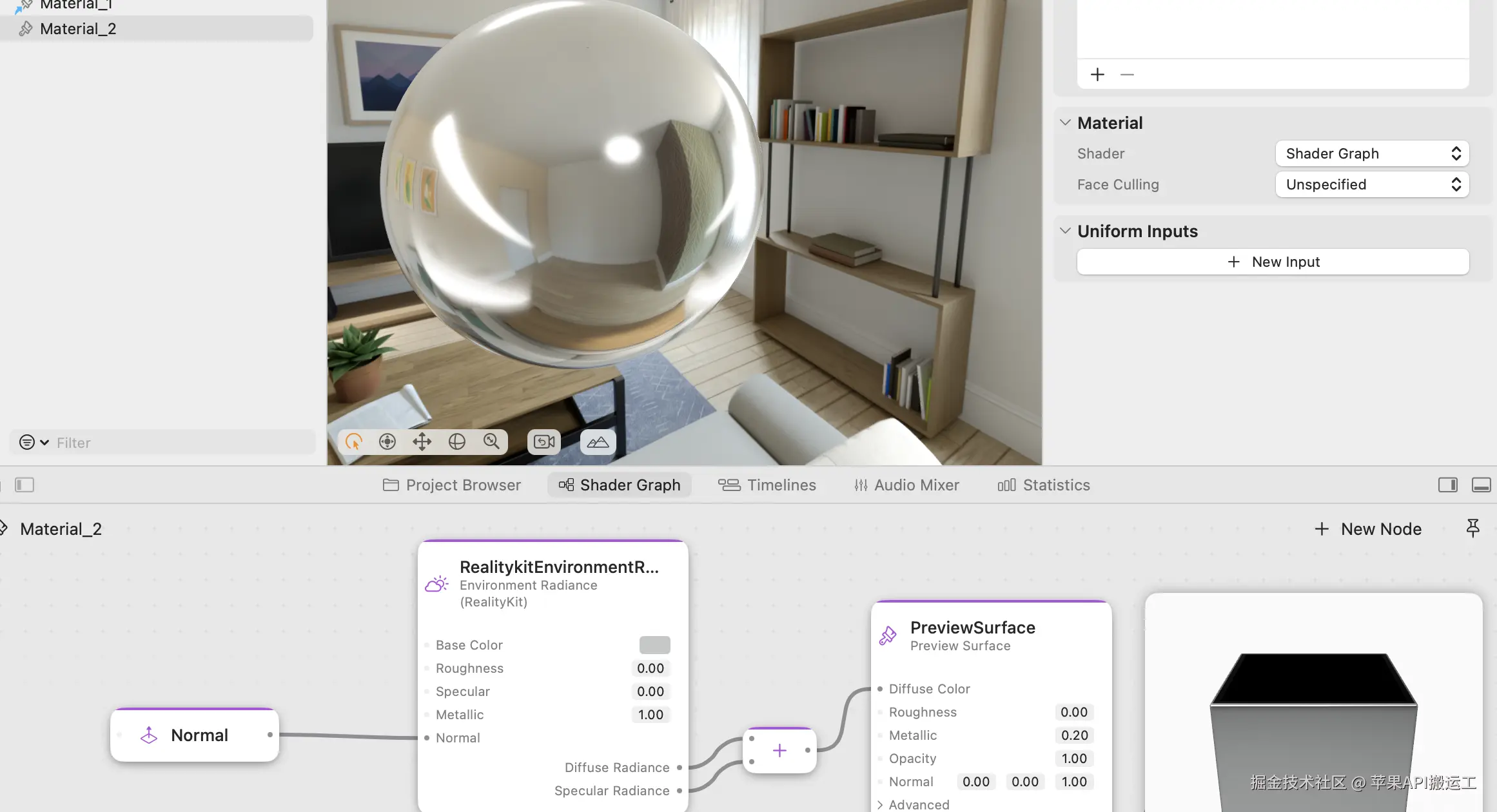Image resolution: width=1497 pixels, height=812 pixels.
Task: Select the orbit globe navigation tool
Action: coord(457,442)
